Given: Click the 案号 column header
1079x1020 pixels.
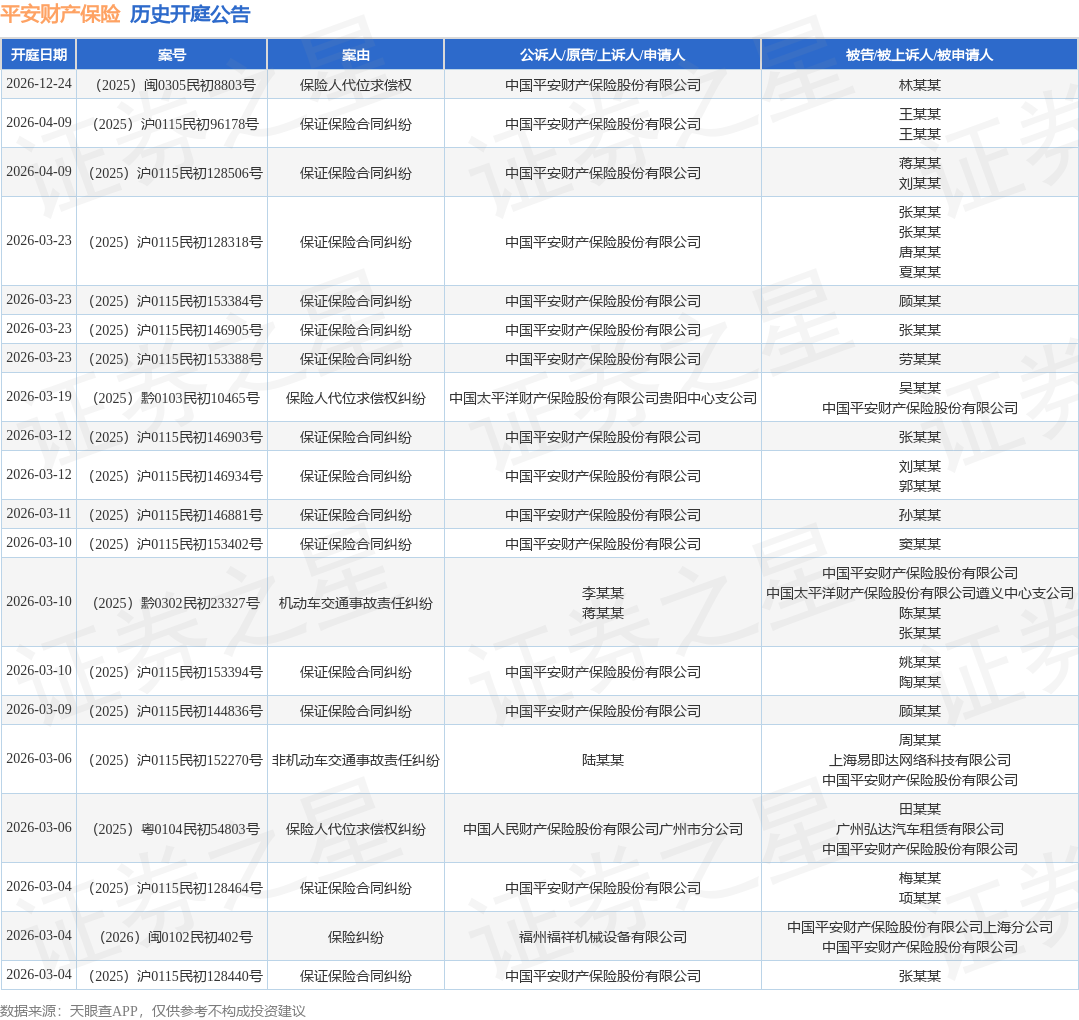Looking at the screenshot, I should [172, 54].
